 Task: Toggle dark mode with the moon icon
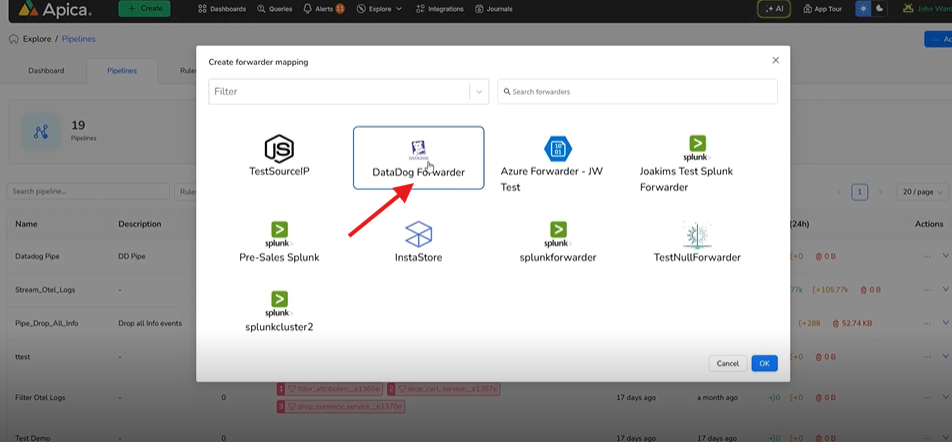tap(880, 9)
